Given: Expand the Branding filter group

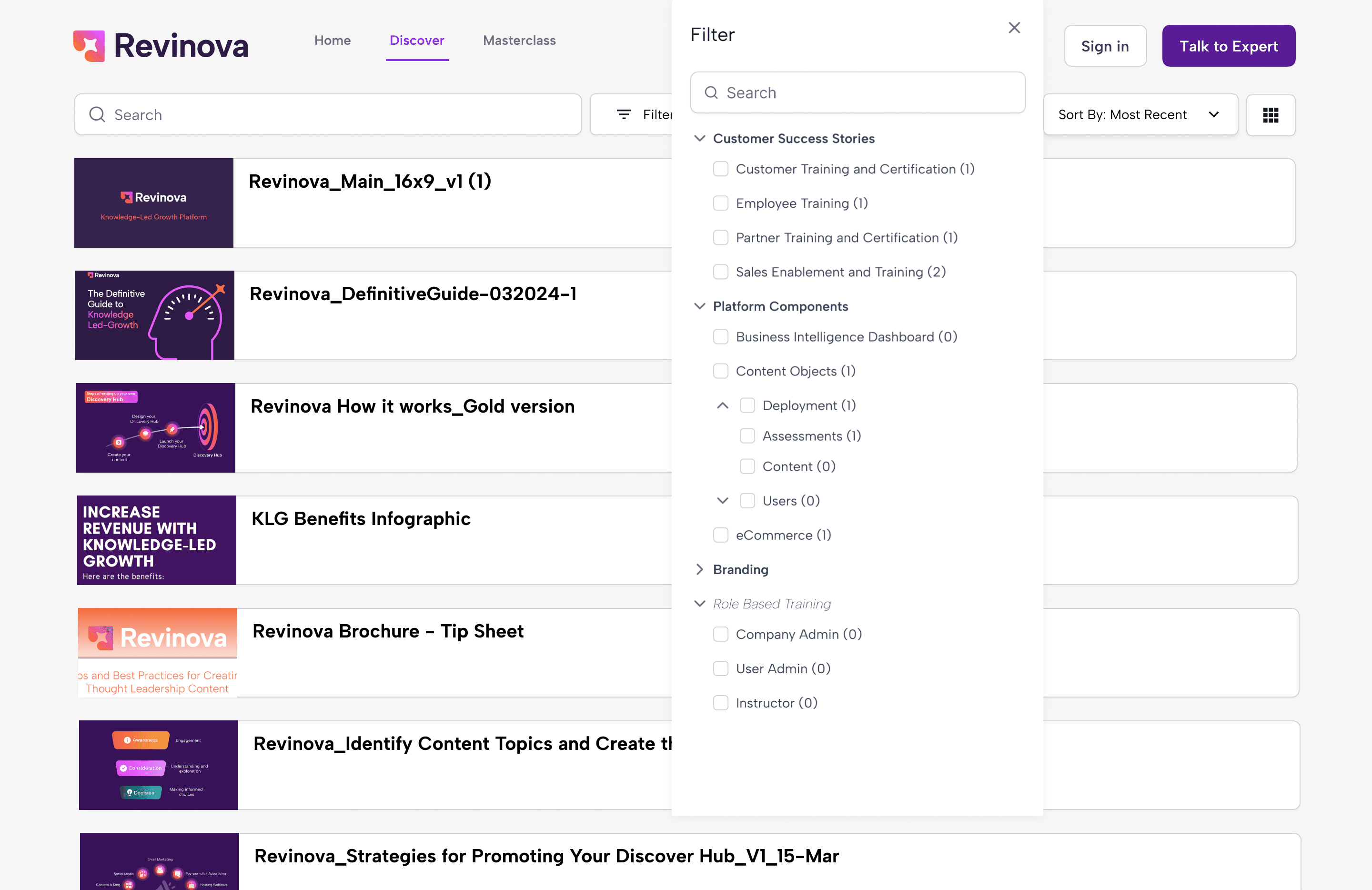Looking at the screenshot, I should point(699,569).
